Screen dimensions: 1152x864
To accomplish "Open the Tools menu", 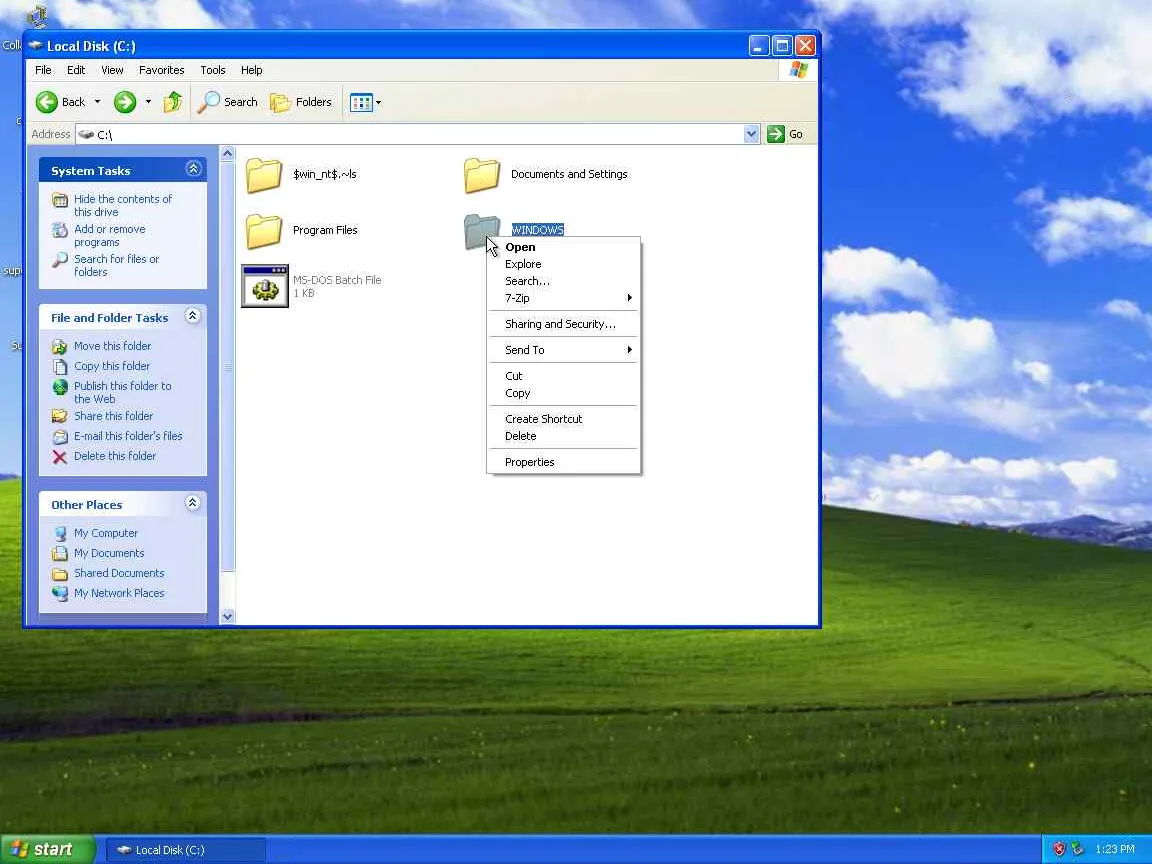I will [213, 70].
